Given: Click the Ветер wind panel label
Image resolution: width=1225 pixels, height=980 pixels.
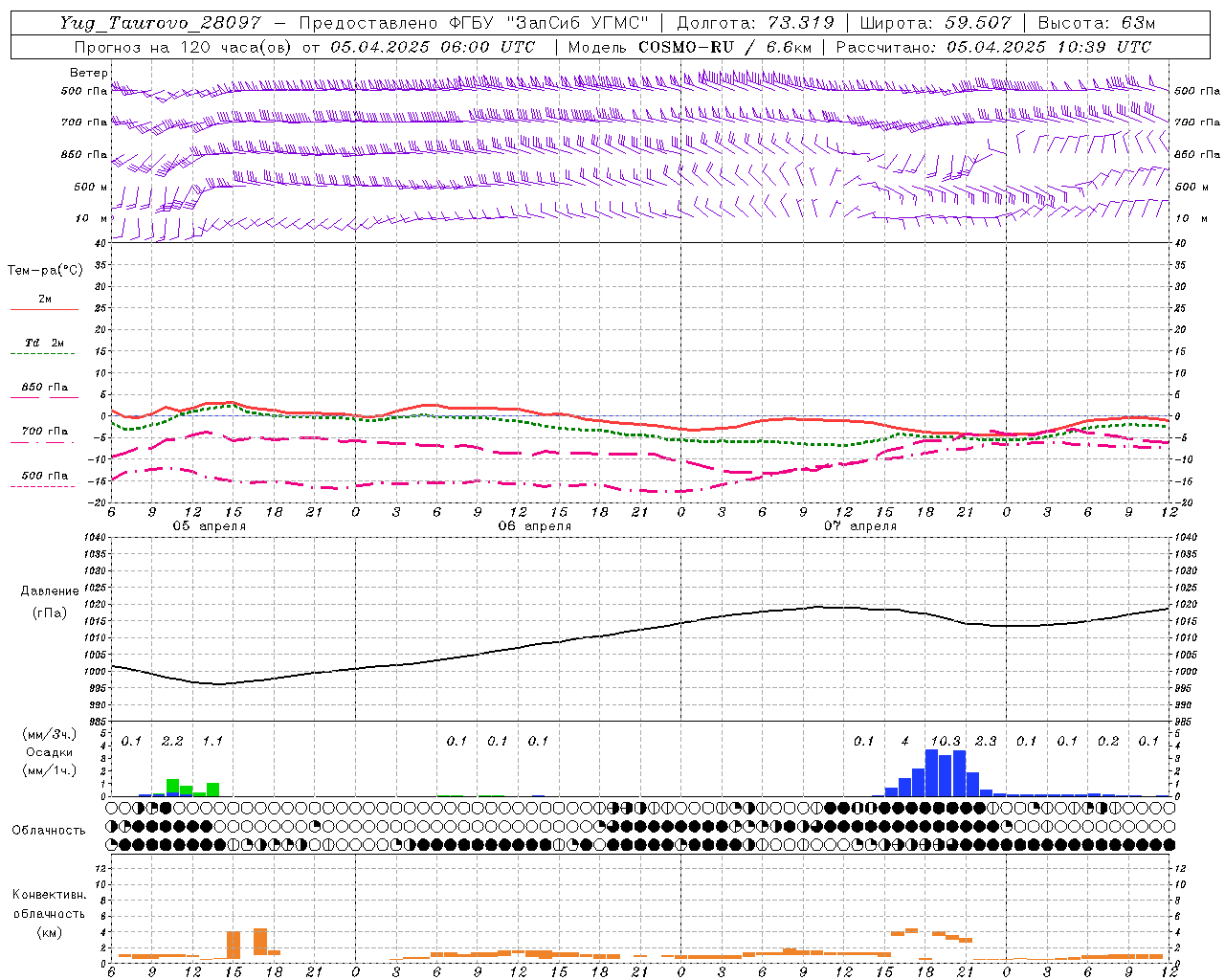Looking at the screenshot, I should [88, 73].
